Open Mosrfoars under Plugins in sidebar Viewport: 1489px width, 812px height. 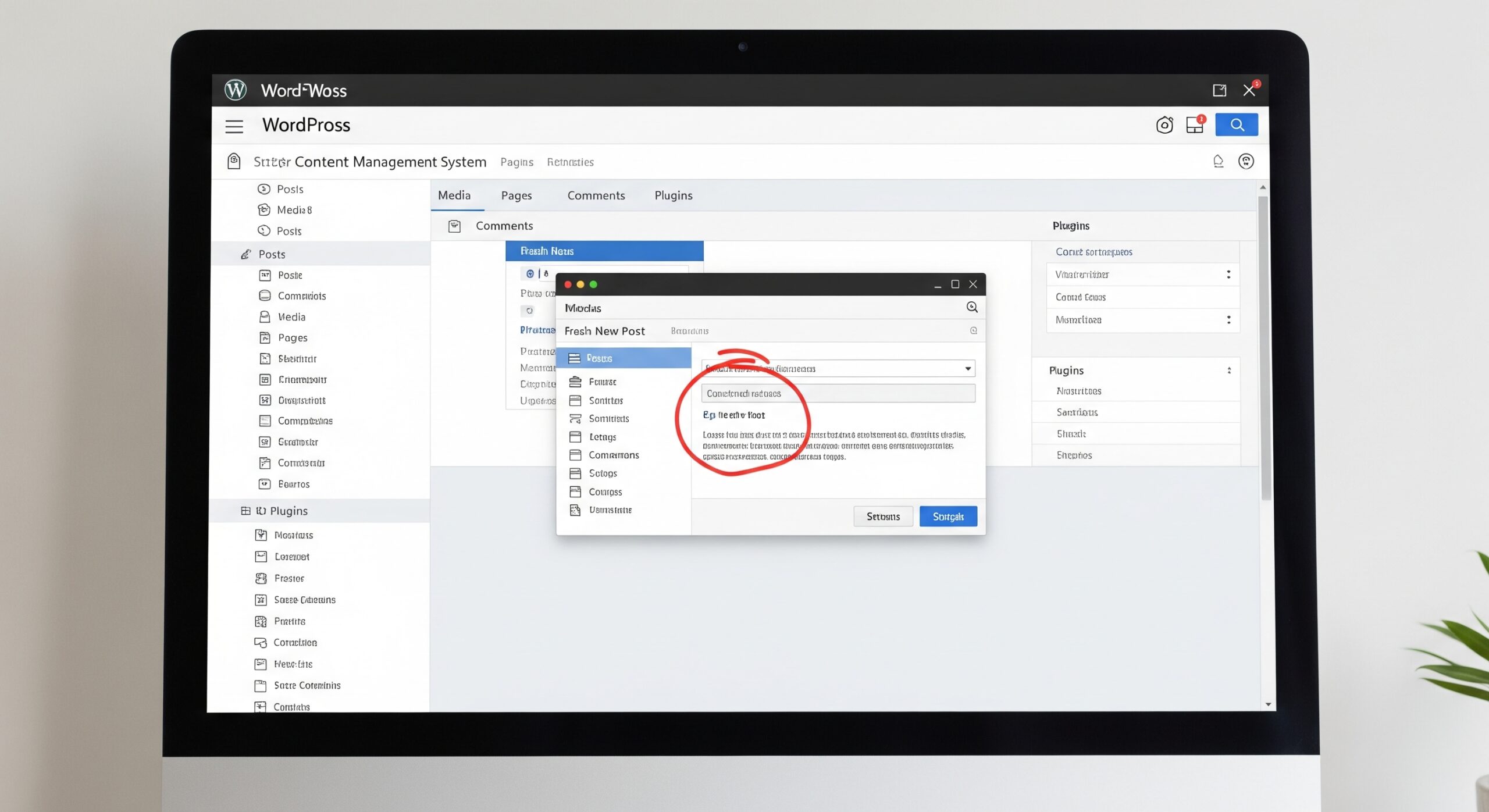tap(294, 535)
